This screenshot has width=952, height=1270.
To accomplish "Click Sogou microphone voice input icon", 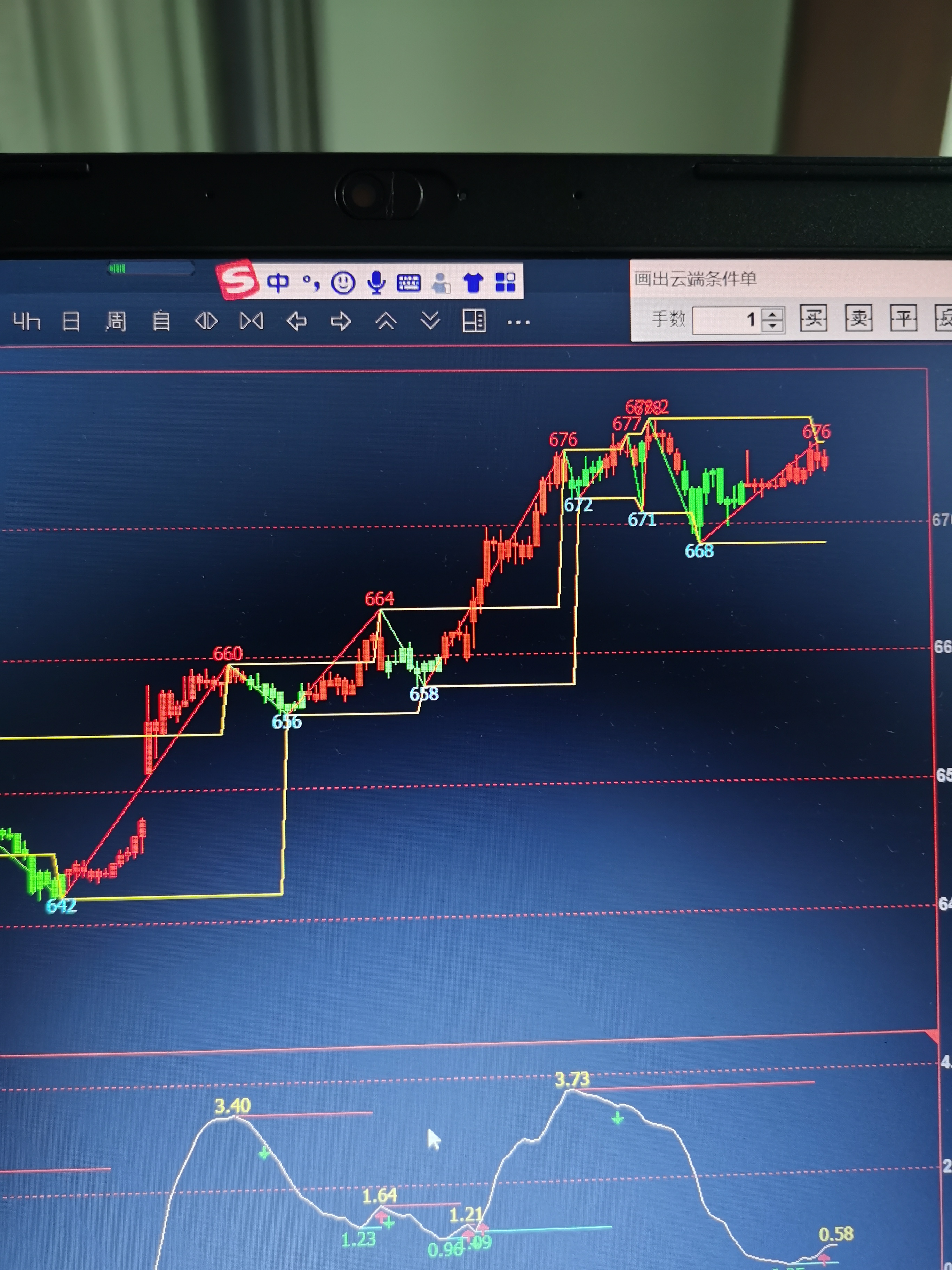I will [376, 282].
